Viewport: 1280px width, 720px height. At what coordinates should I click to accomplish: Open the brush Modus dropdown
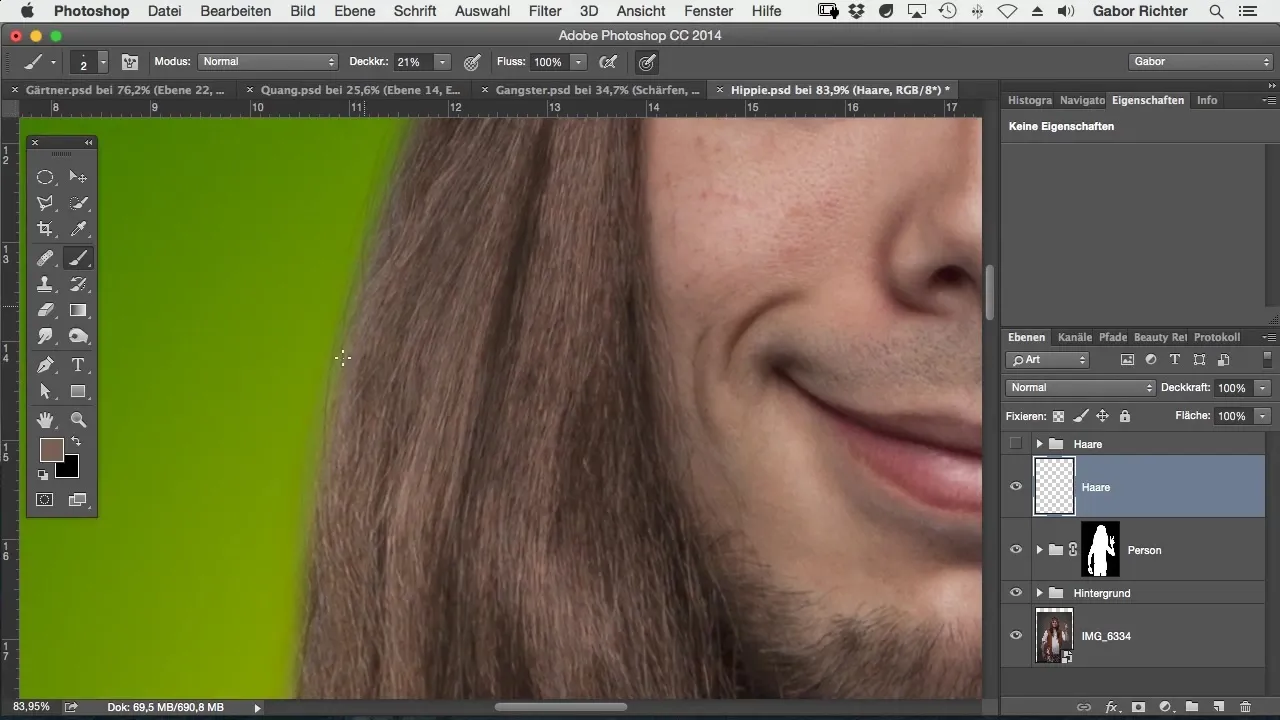267,62
